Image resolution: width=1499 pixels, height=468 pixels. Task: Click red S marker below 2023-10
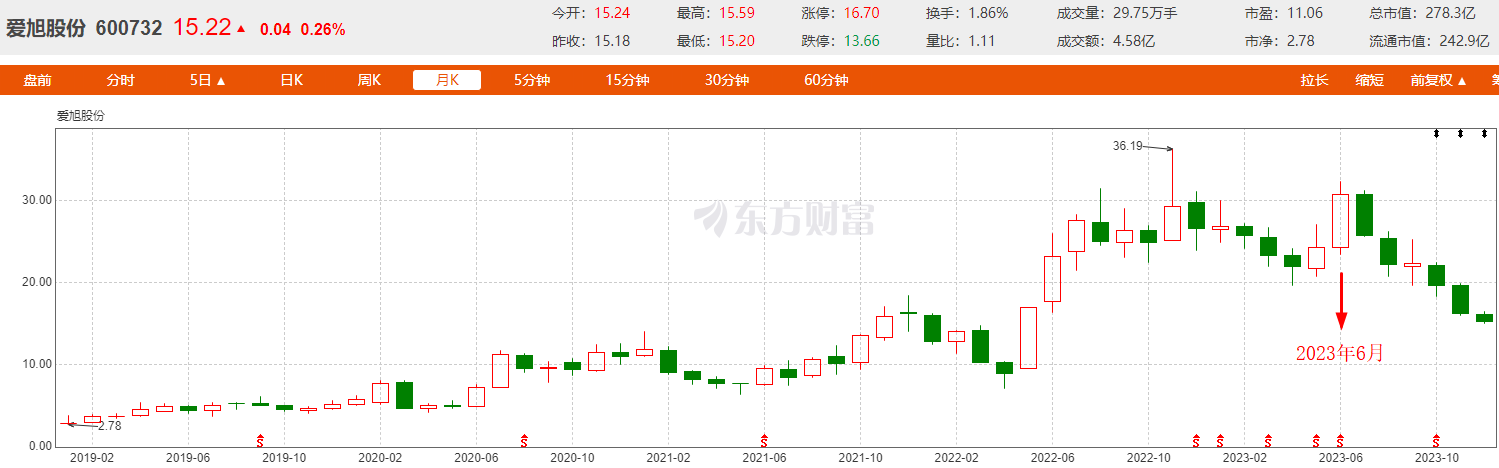coord(1436,440)
